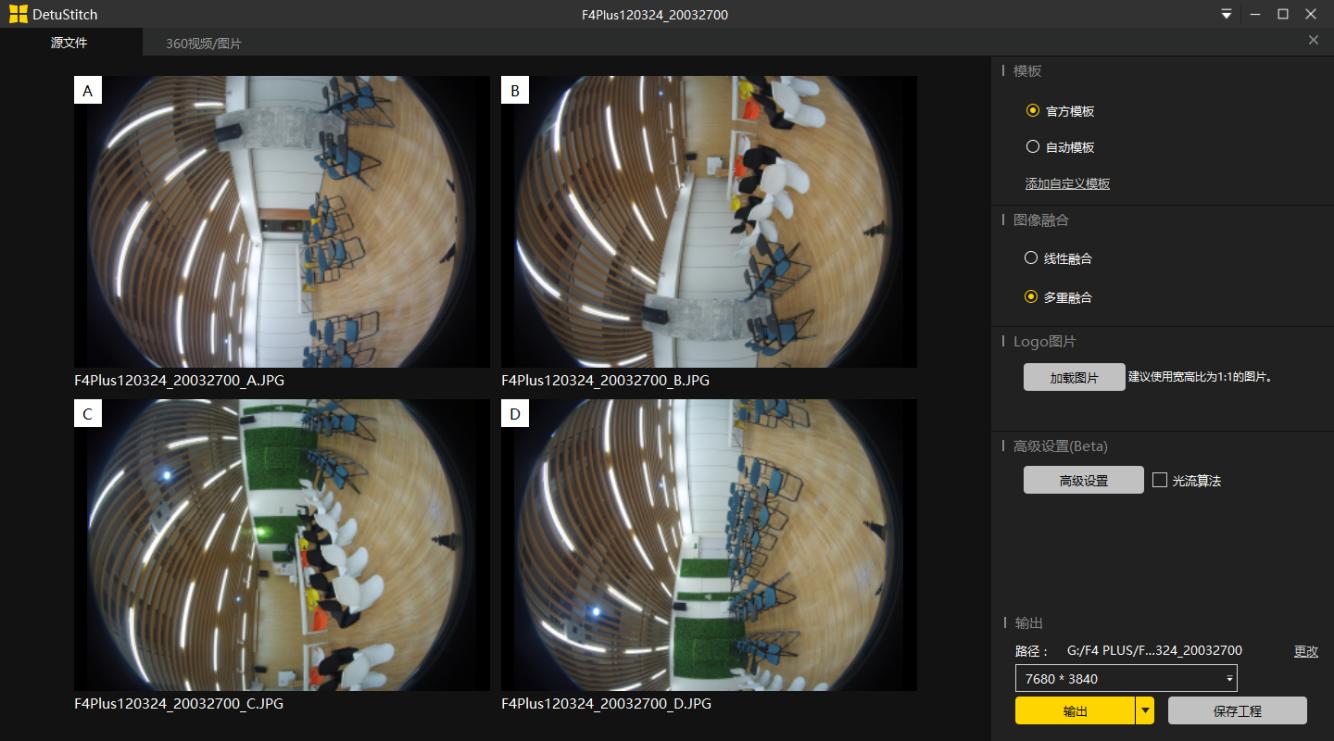1334x741 pixels.
Task: Select the camera C label badge
Action: [88, 414]
